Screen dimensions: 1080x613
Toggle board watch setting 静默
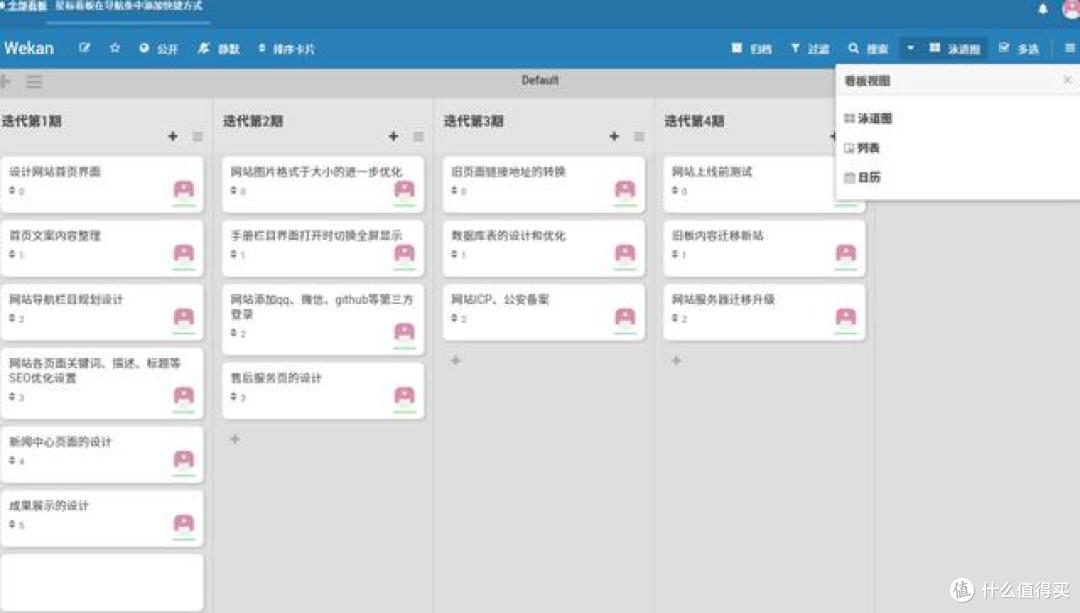click(218, 48)
